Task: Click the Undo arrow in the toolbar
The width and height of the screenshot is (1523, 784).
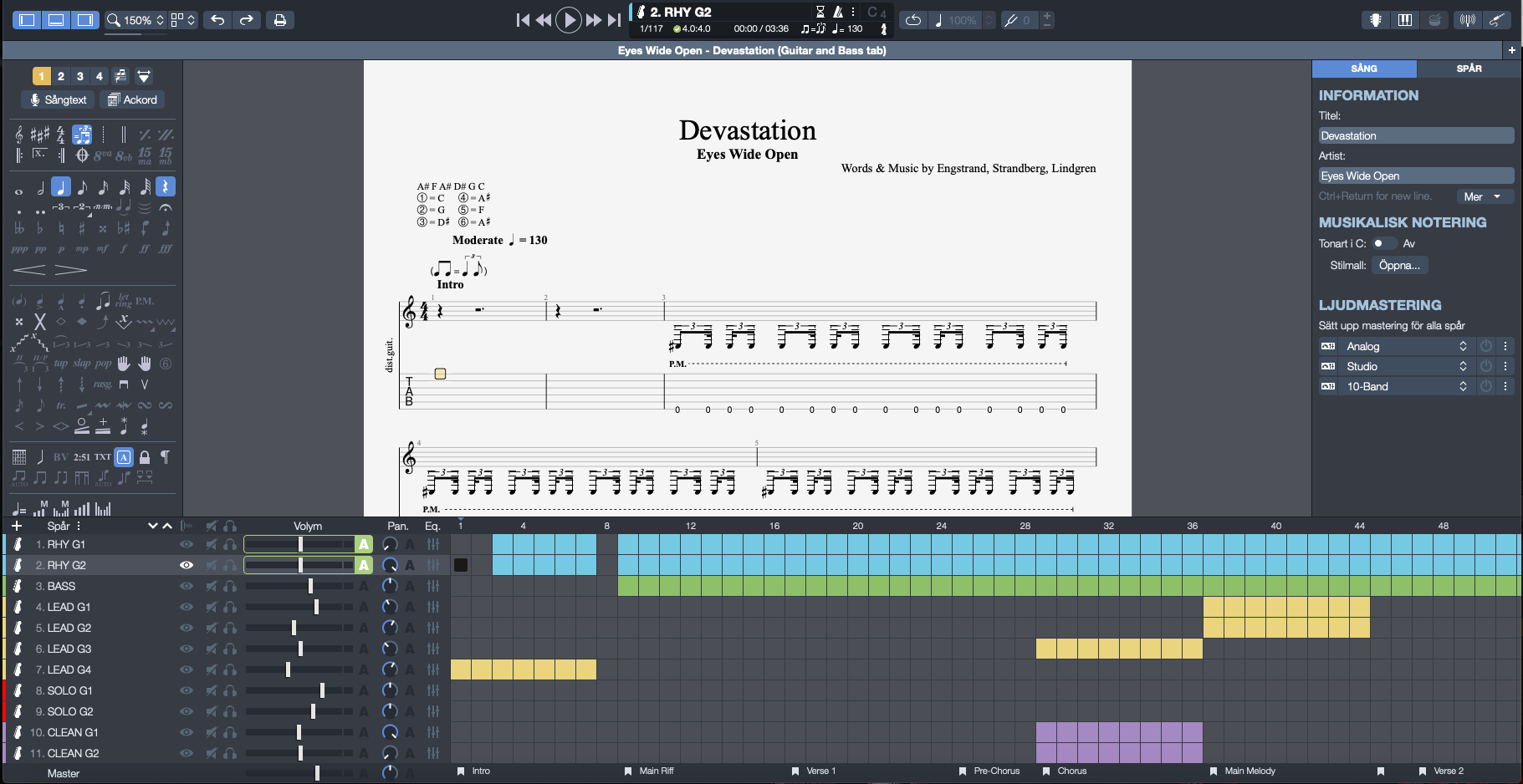Action: 217,20
